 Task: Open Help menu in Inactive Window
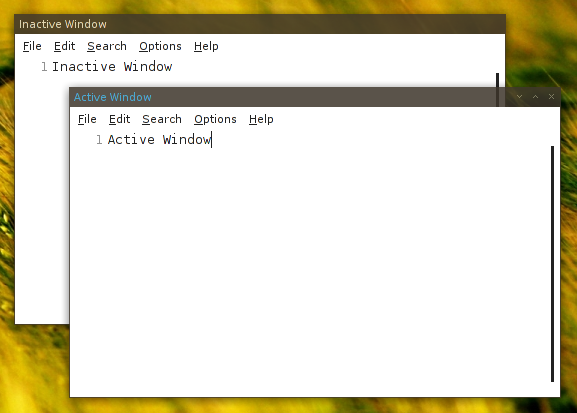click(206, 46)
